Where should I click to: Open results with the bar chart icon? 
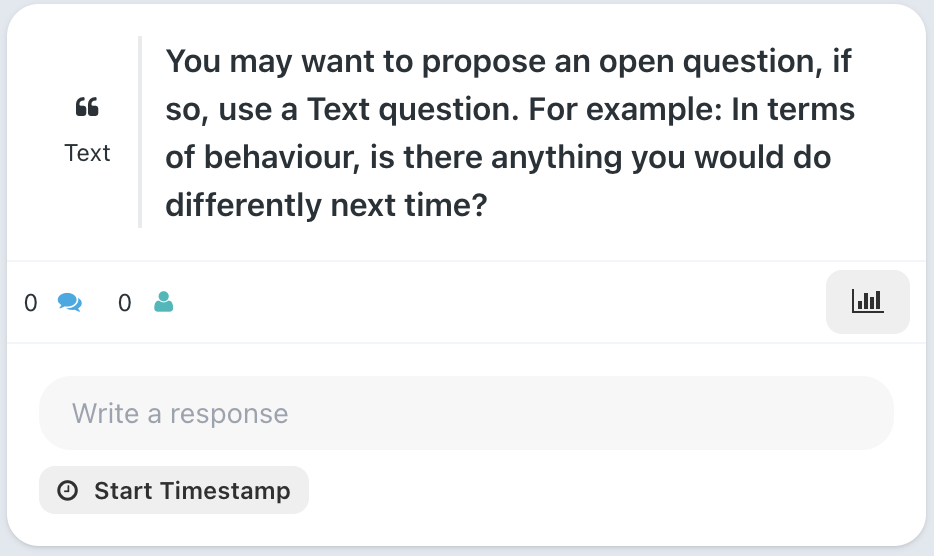[x=867, y=302]
